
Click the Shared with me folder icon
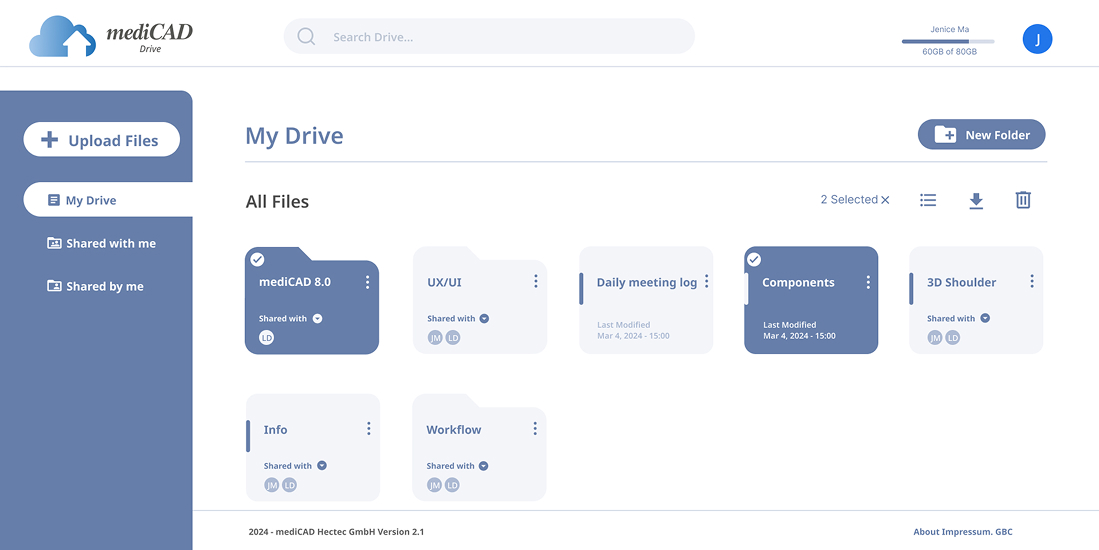54,243
